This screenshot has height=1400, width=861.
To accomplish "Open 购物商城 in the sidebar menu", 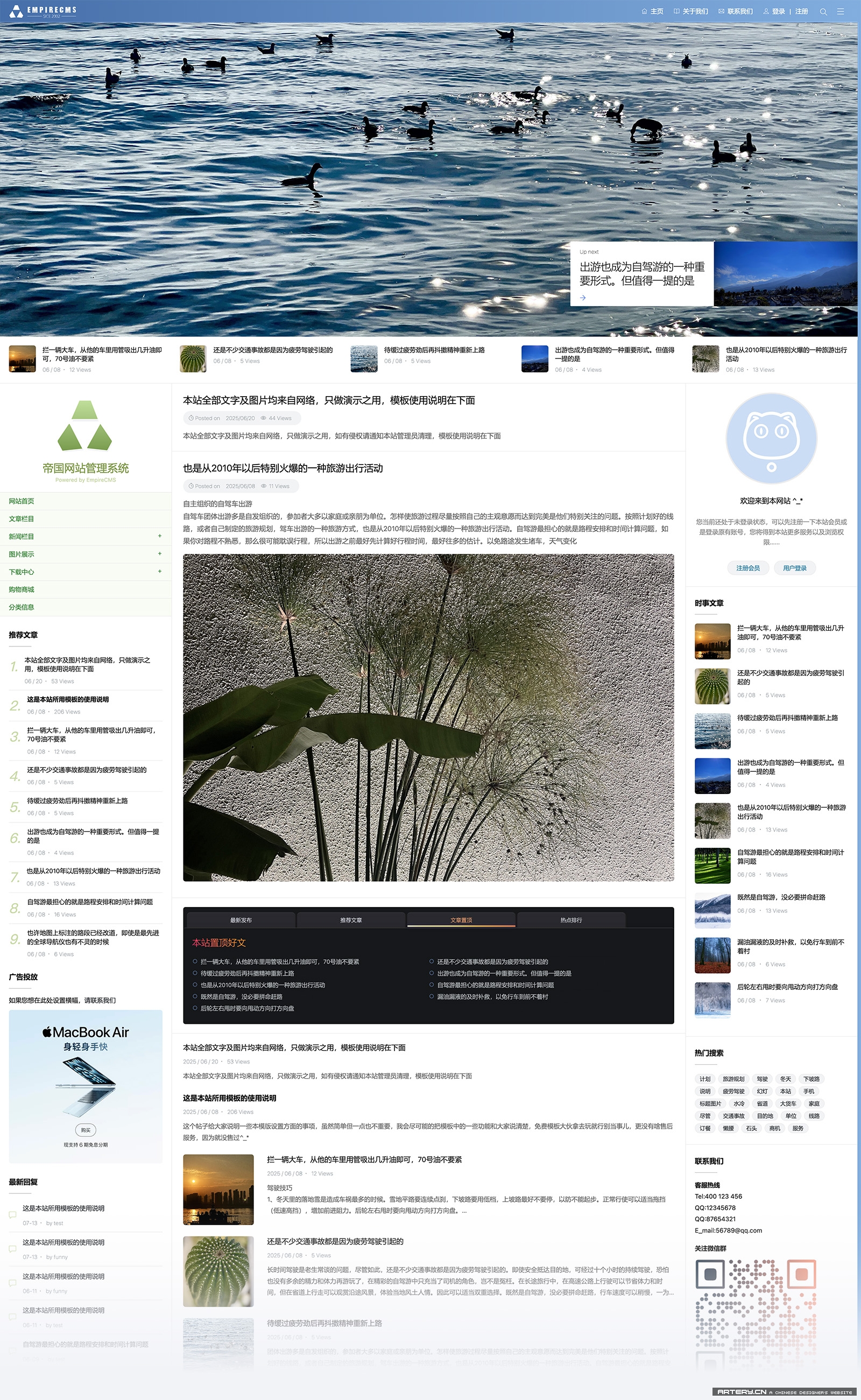I will pyautogui.click(x=22, y=589).
